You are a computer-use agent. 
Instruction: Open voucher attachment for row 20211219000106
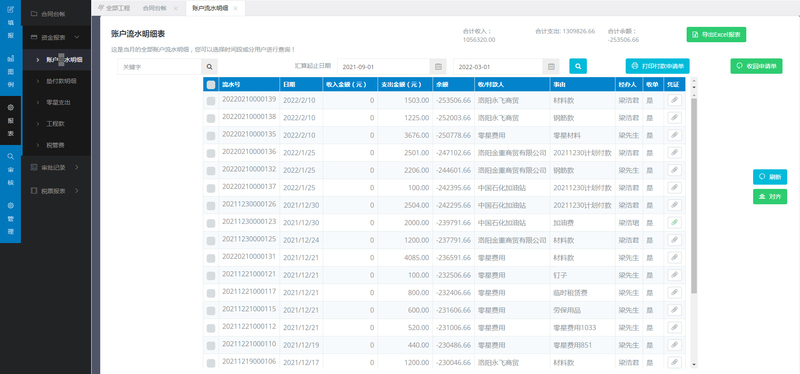pyautogui.click(x=674, y=362)
